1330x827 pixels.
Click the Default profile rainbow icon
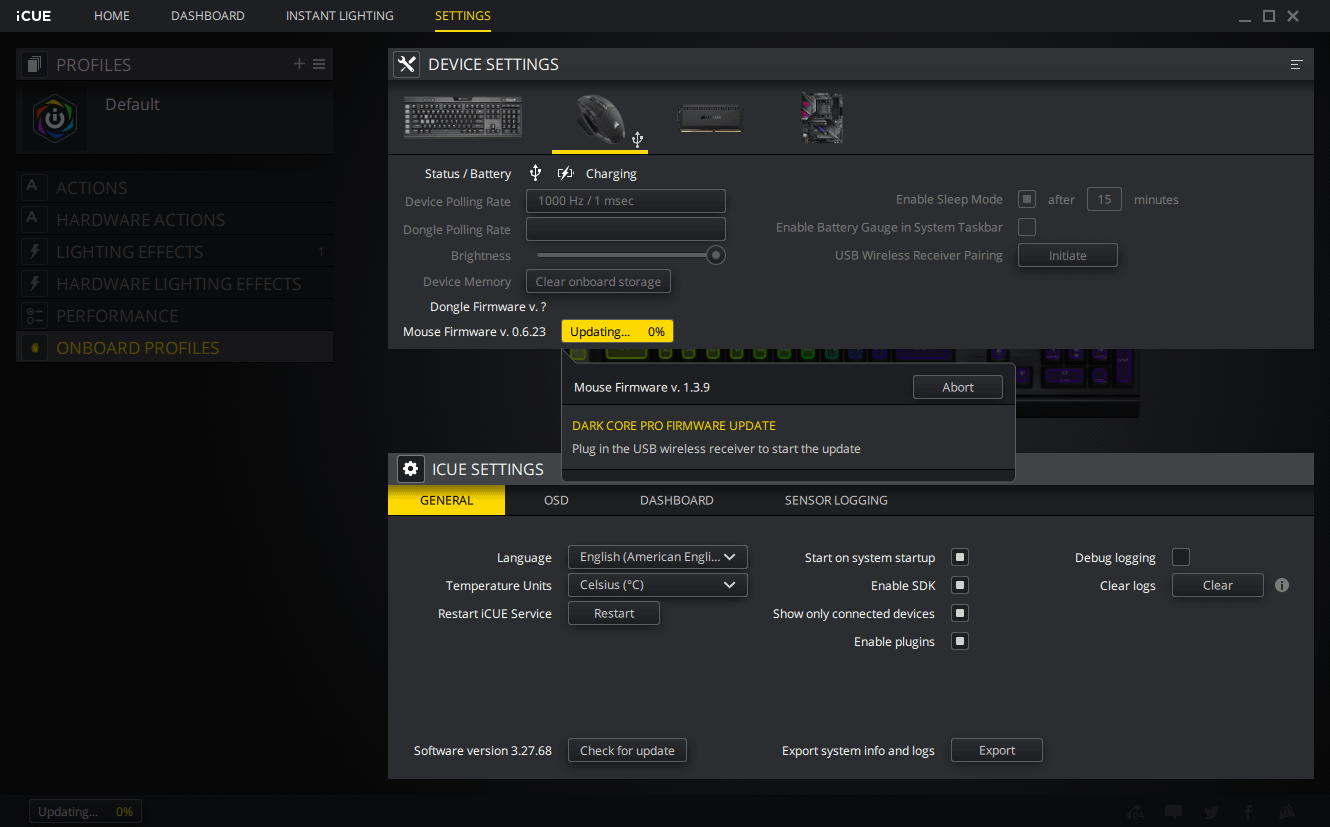pos(55,118)
